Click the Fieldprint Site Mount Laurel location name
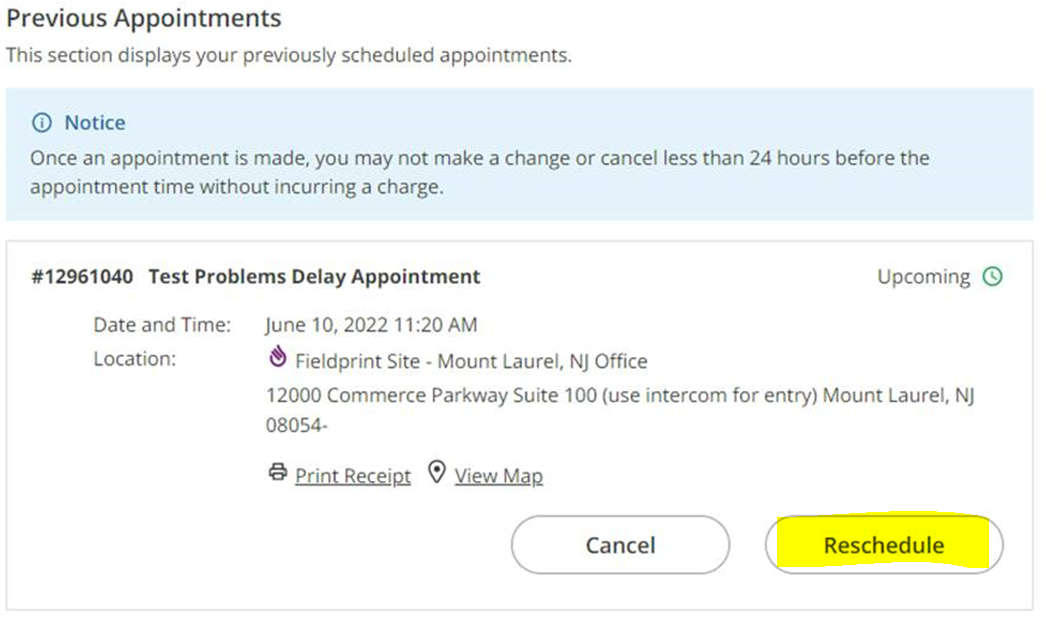Image resolution: width=1046 pixels, height=622 pixels. (x=471, y=361)
